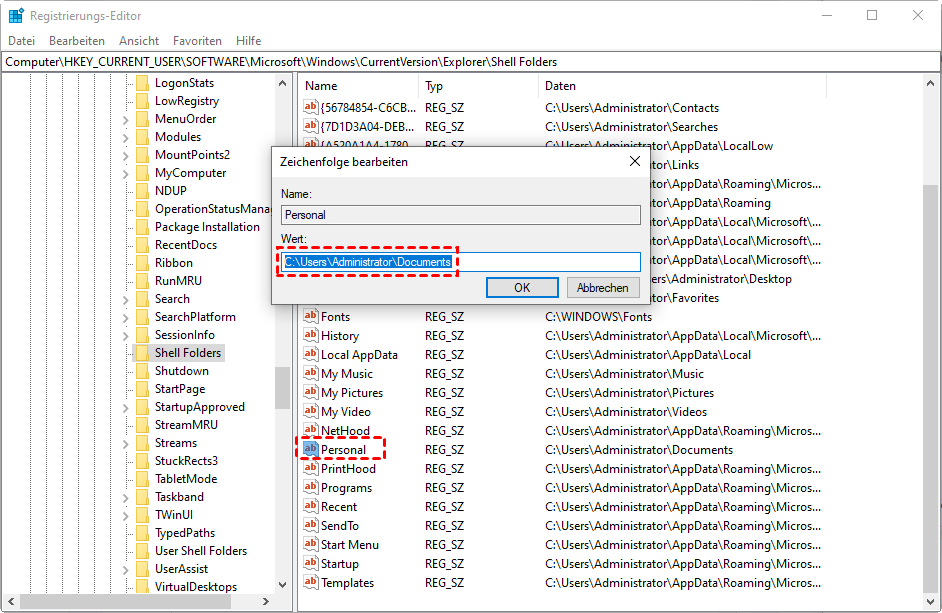Click the folder icon of User Shell Folders

pyautogui.click(x=142, y=550)
